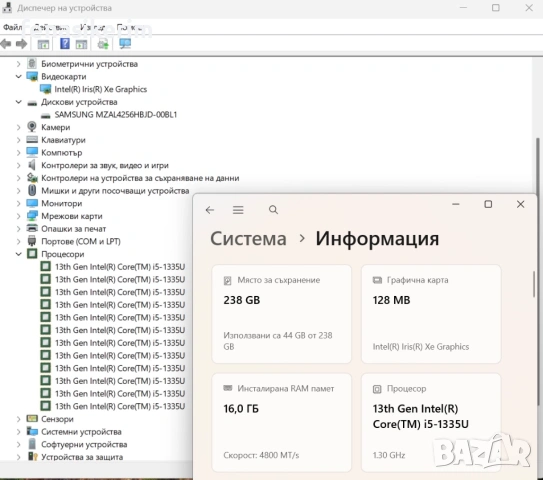This screenshot has height=480, width=543.
Task: Click the Back arrow in Device Manager toolbar
Action: point(6,44)
